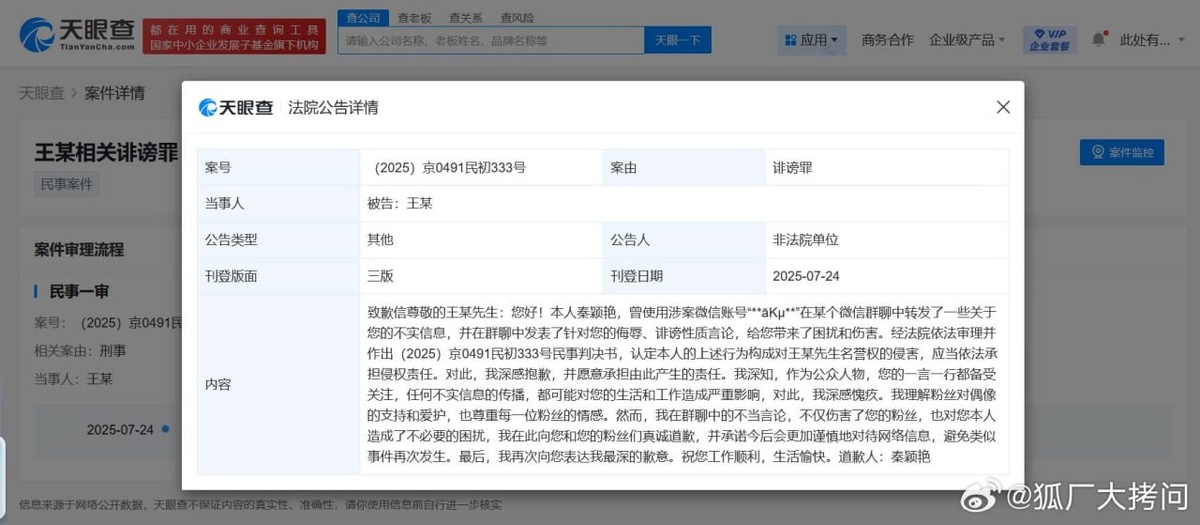Click 相关案由：刑事 in background page
Screen dimensions: 1200x525
click(x=80, y=351)
